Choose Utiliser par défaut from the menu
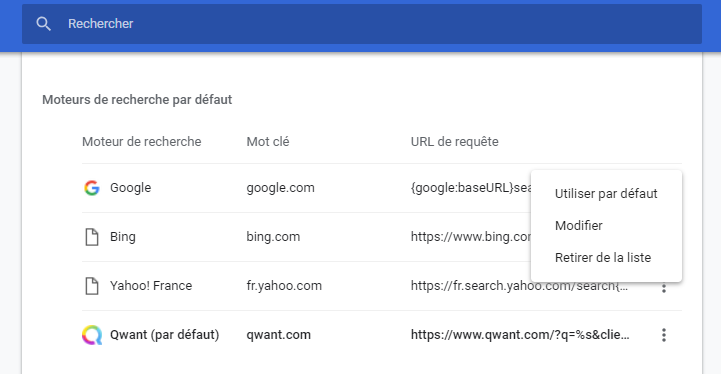The height and width of the screenshot is (374, 721). tap(606, 194)
